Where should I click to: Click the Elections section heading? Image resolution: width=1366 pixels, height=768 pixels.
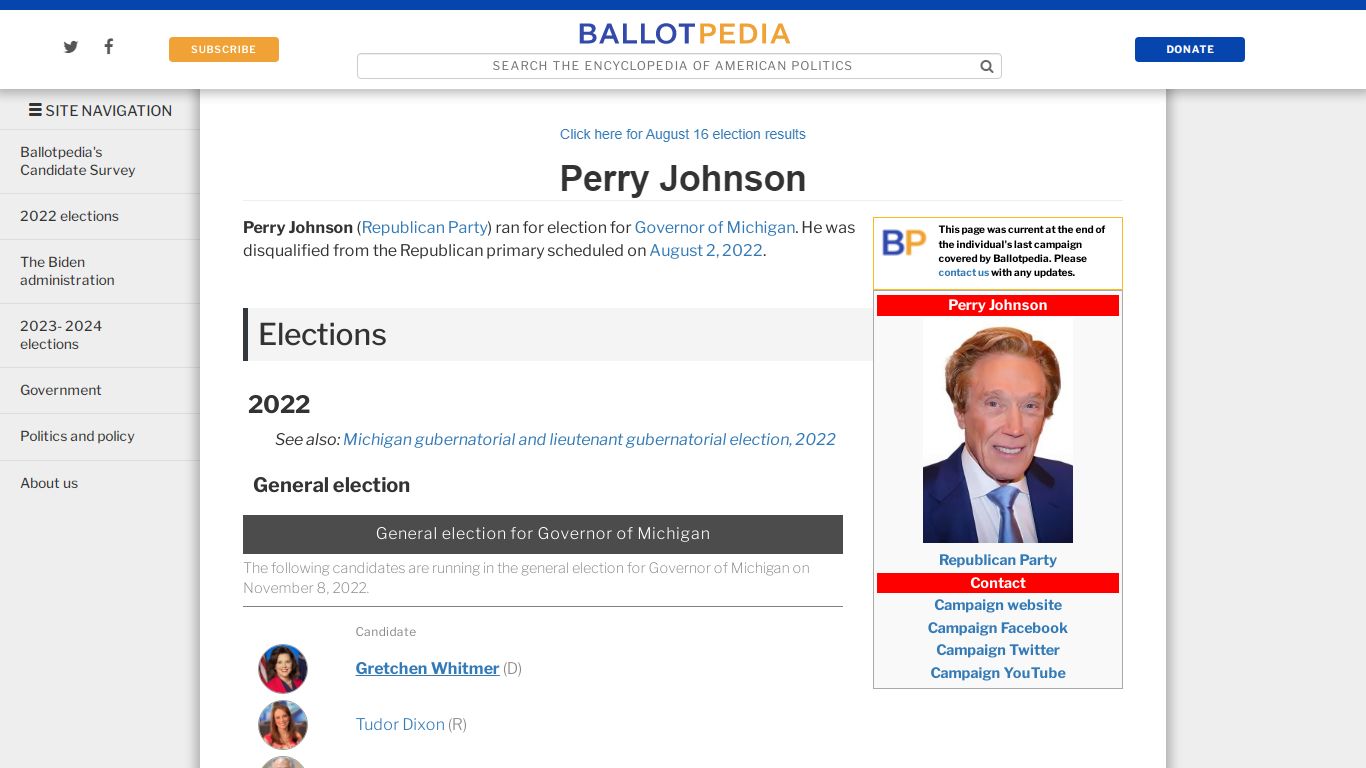pyautogui.click(x=322, y=334)
